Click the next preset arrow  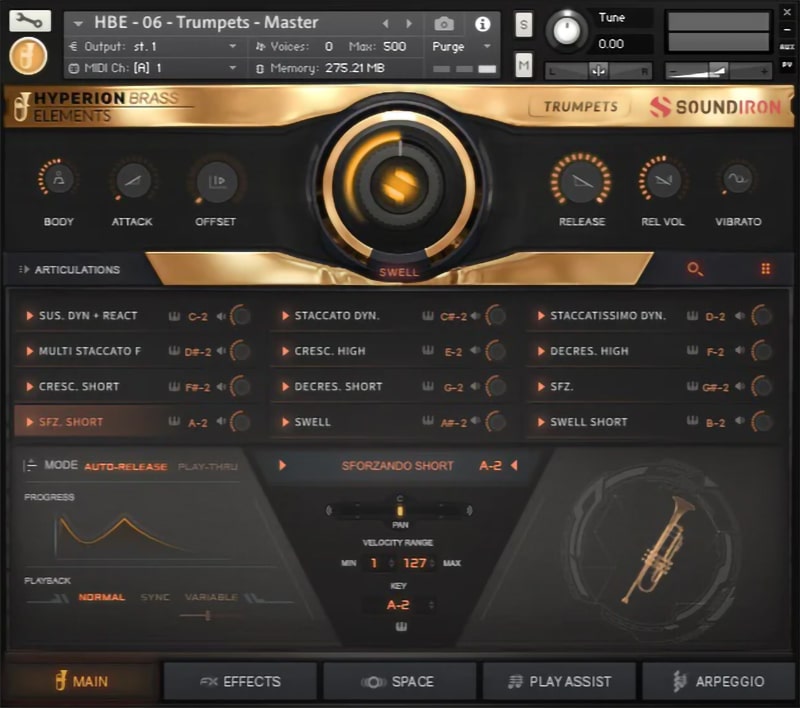coord(409,23)
